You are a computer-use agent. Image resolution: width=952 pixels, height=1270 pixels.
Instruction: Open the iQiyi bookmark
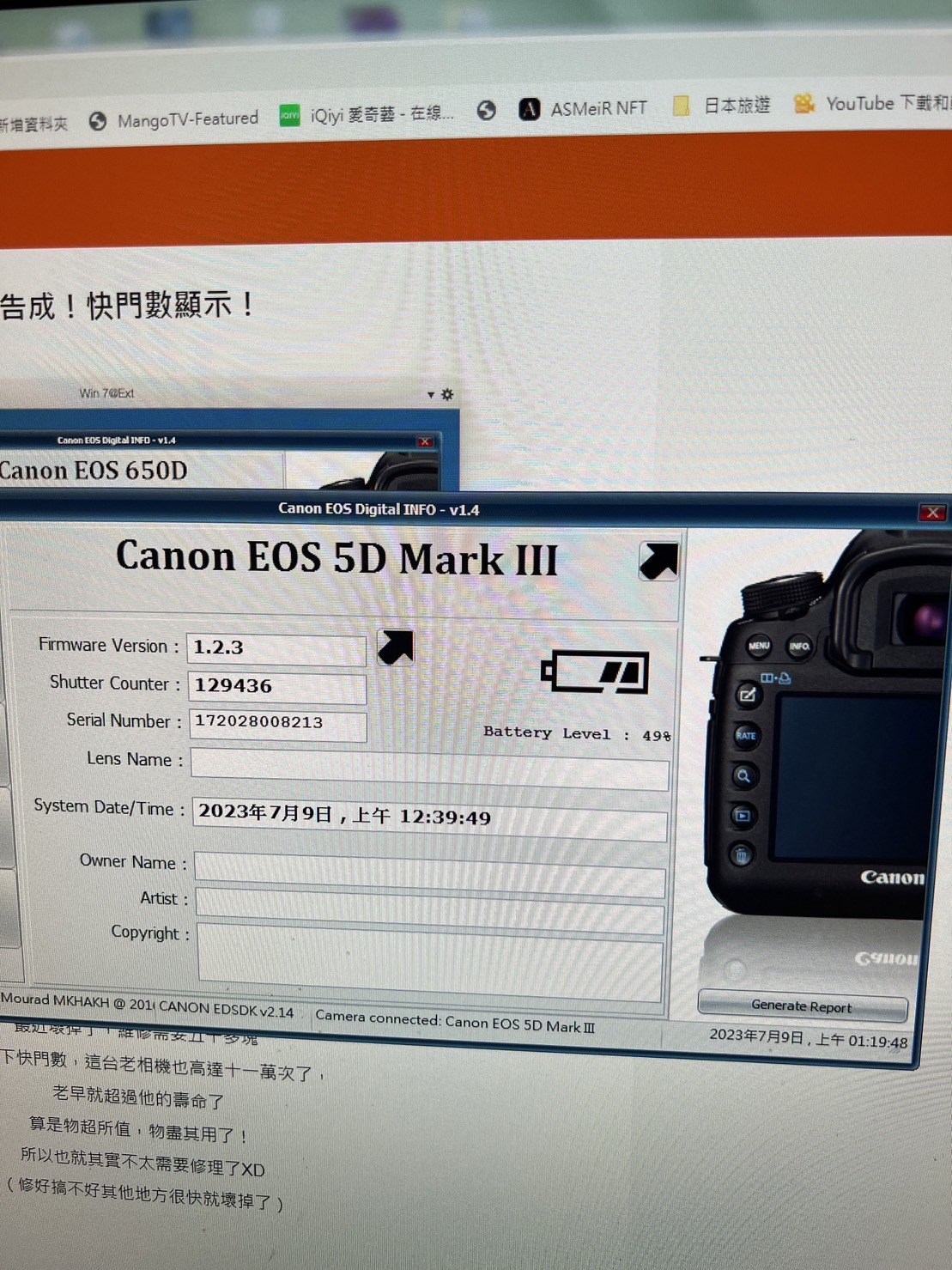pos(367,114)
